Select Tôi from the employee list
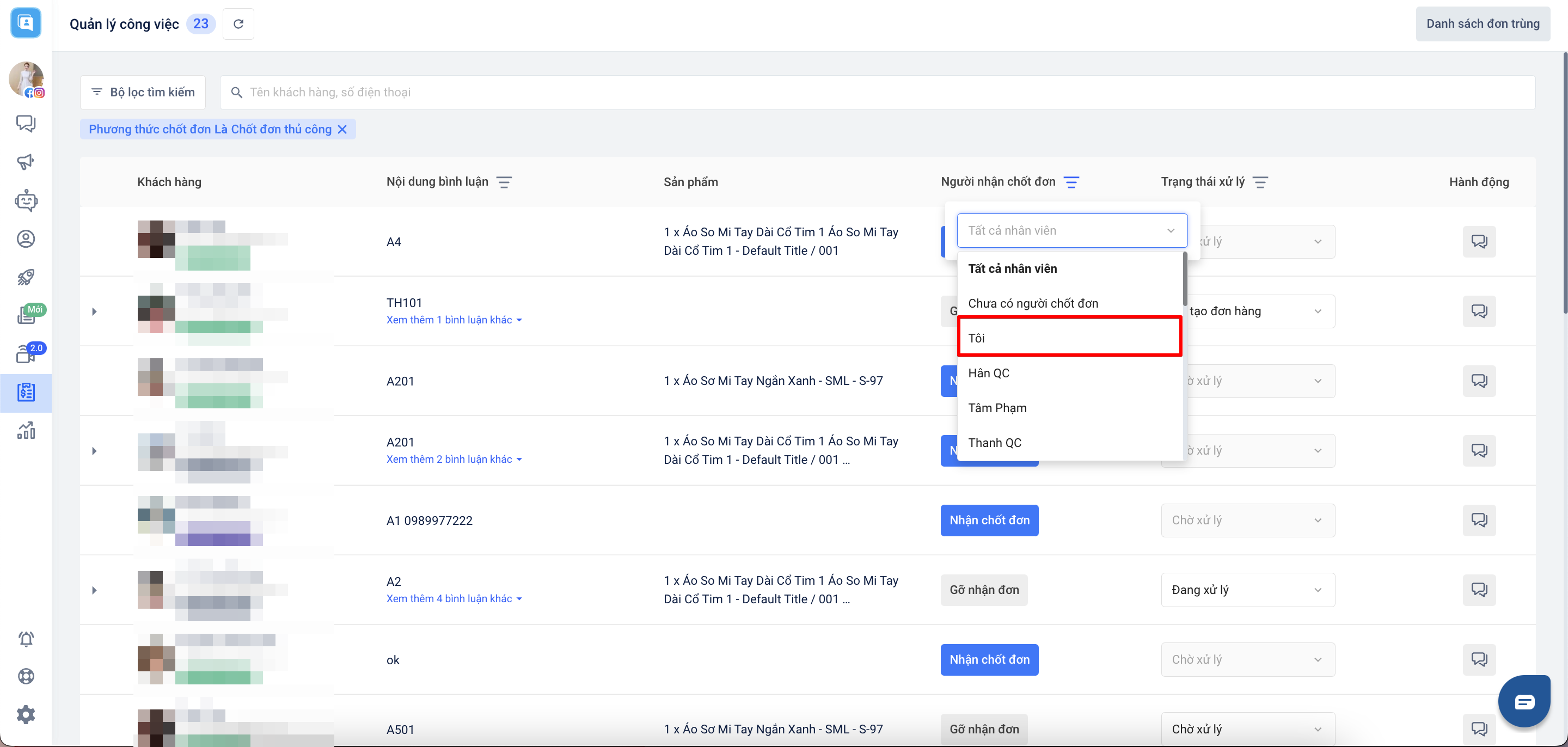 tap(1069, 338)
